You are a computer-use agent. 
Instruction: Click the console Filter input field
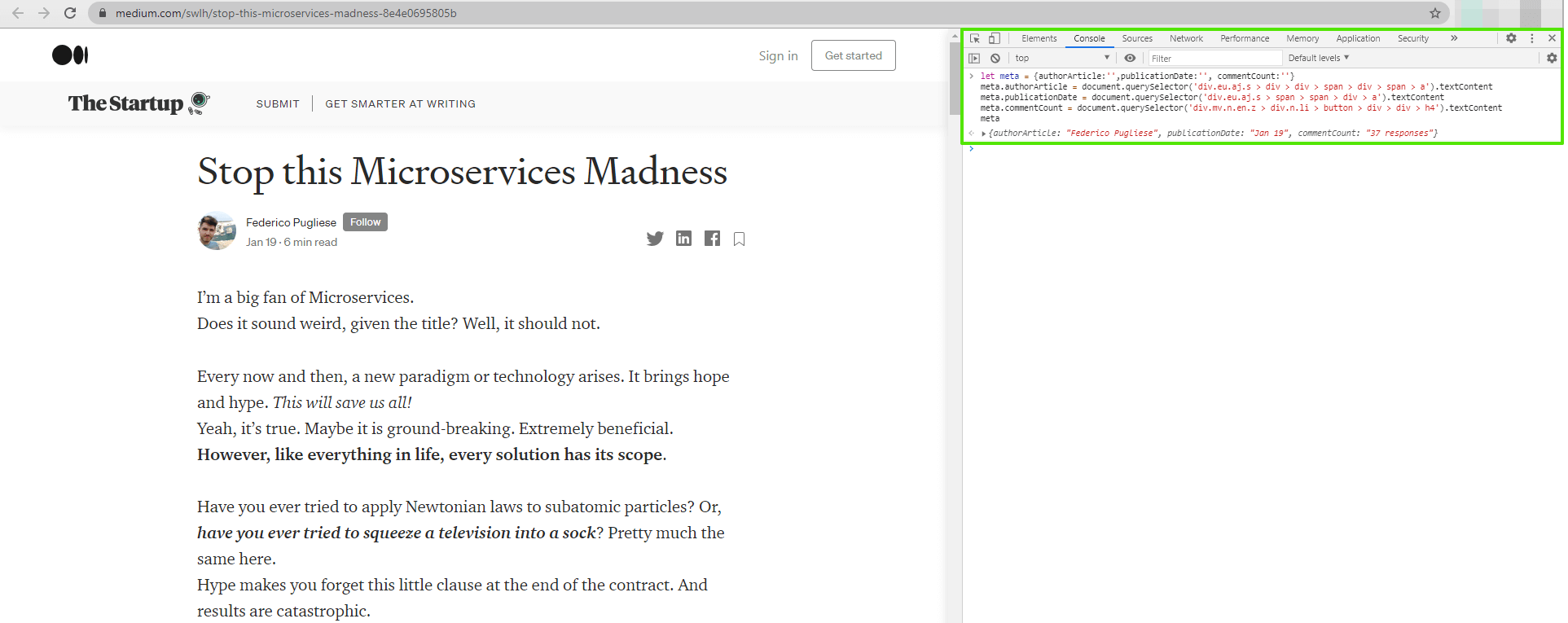[1215, 58]
